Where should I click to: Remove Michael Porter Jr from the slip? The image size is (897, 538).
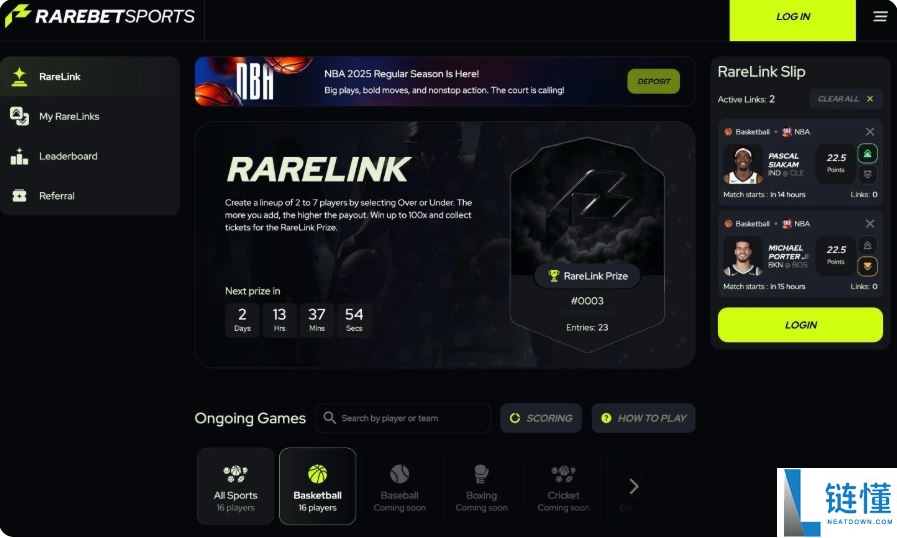point(870,224)
